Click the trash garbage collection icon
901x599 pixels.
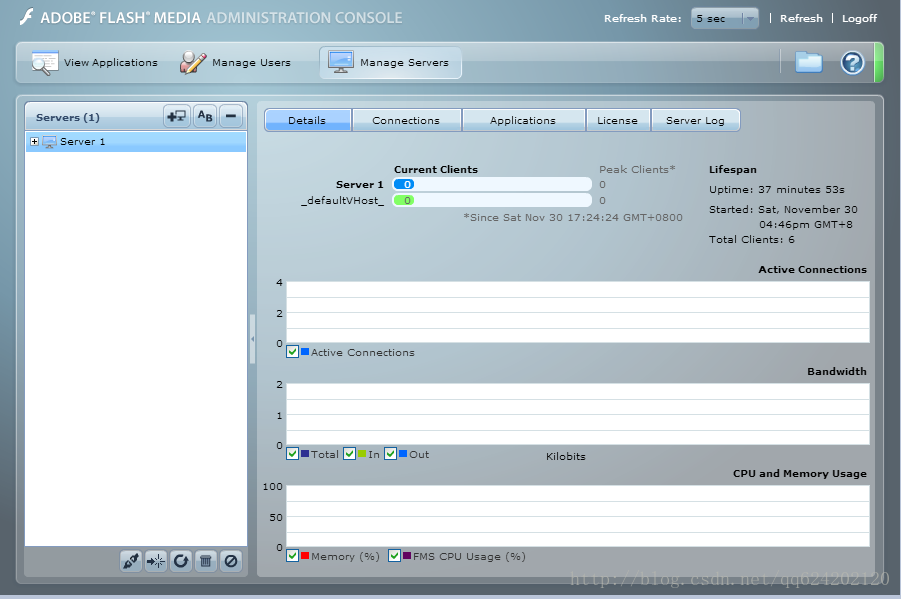[206, 560]
